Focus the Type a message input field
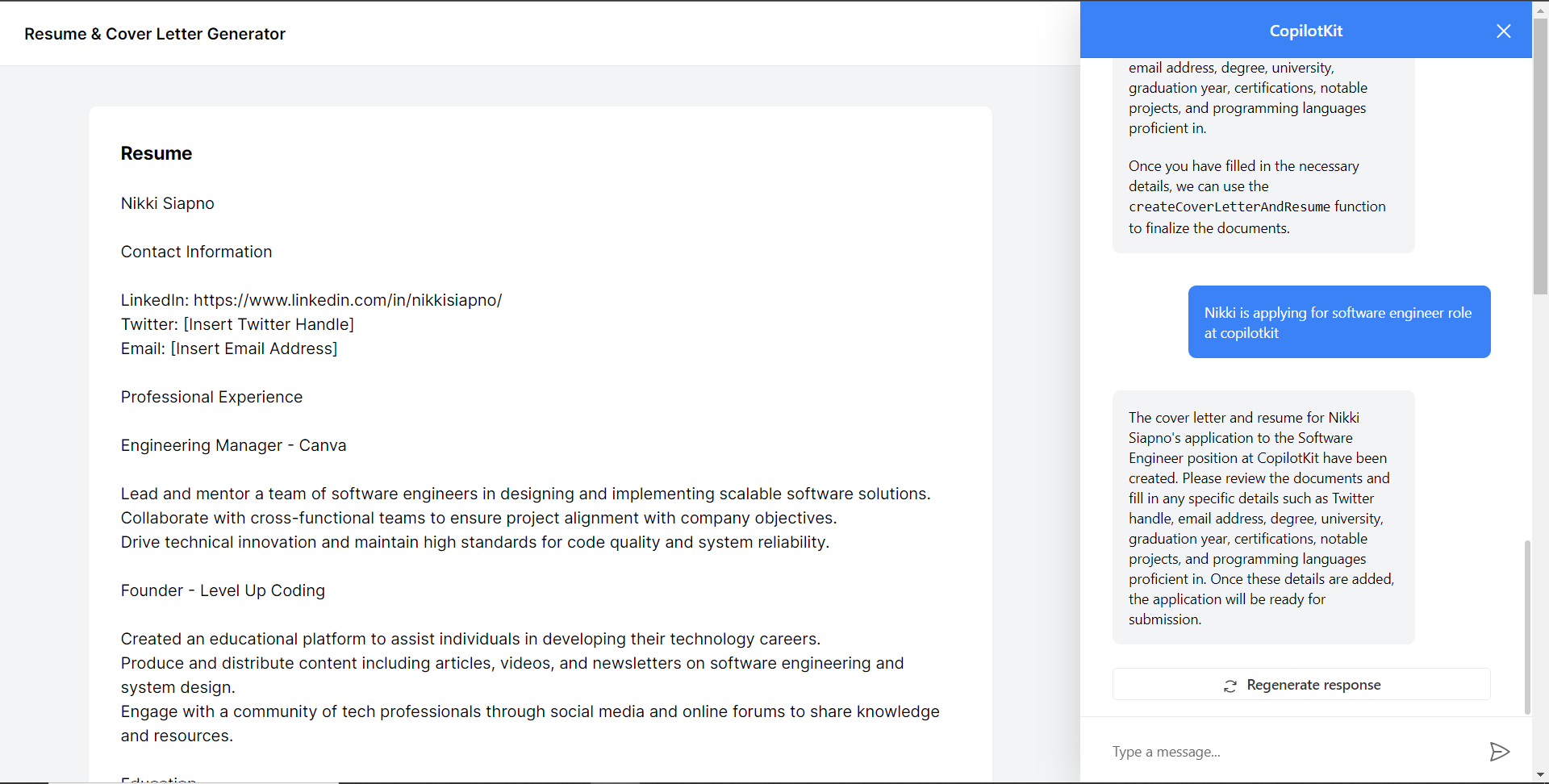1549x784 pixels. pos(1295,752)
